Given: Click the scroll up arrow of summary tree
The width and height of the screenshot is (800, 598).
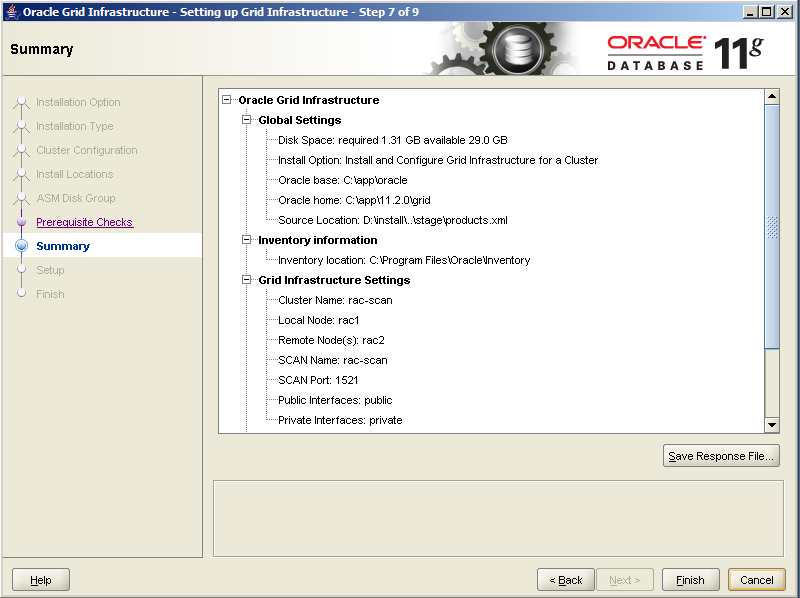Looking at the screenshot, I should tap(772, 96).
